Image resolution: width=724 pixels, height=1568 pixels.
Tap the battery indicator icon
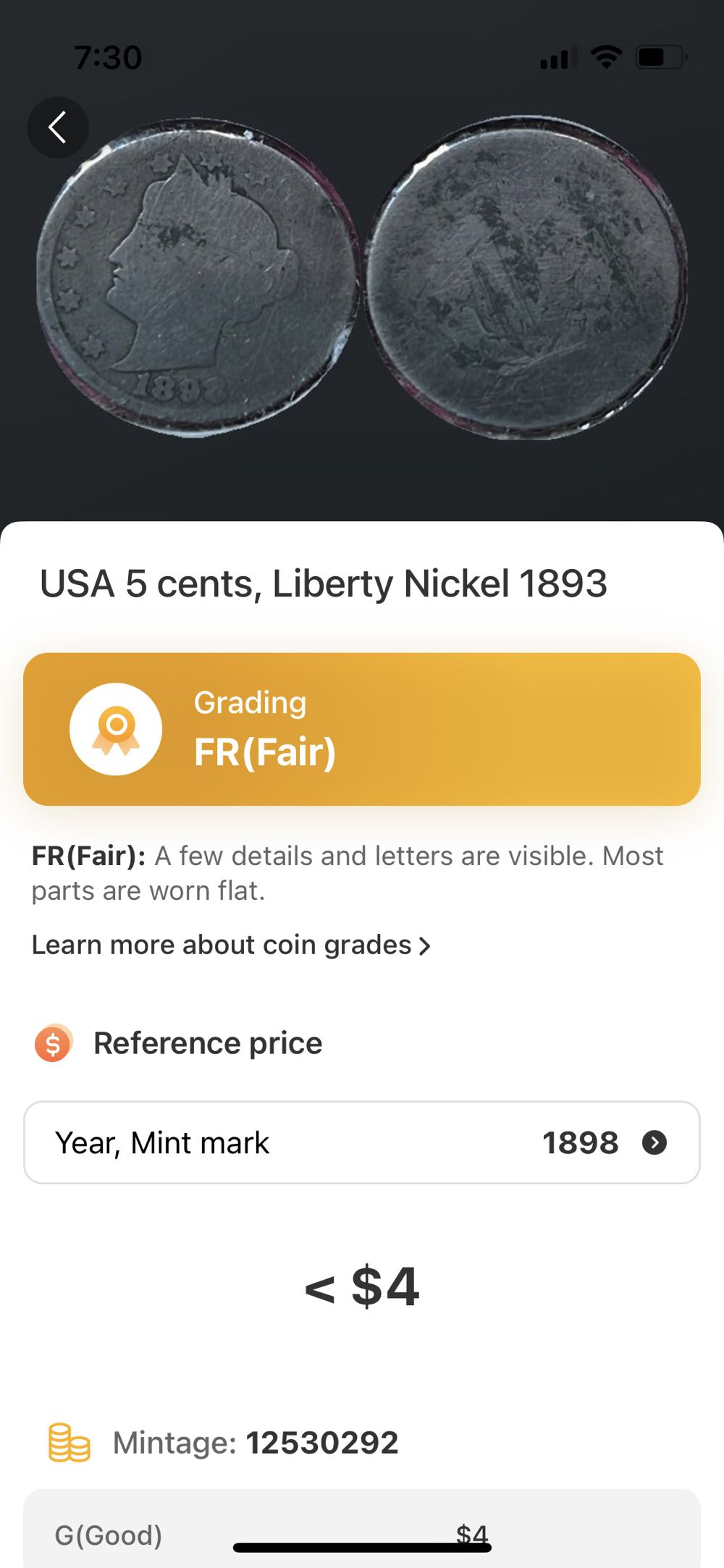[x=660, y=56]
